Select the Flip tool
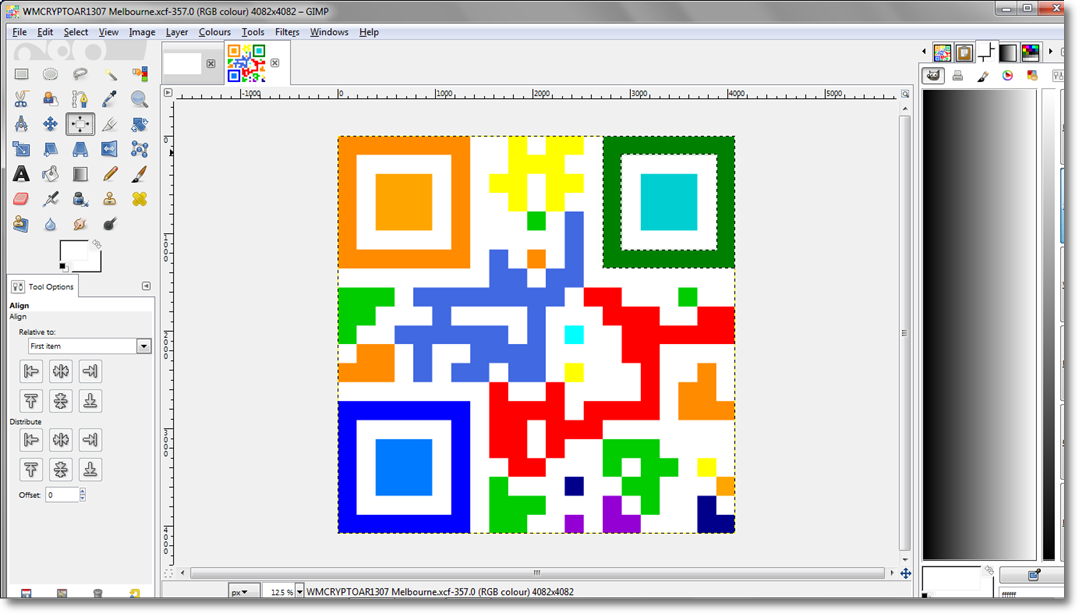Screen dimensions: 1080x615 pos(110,149)
